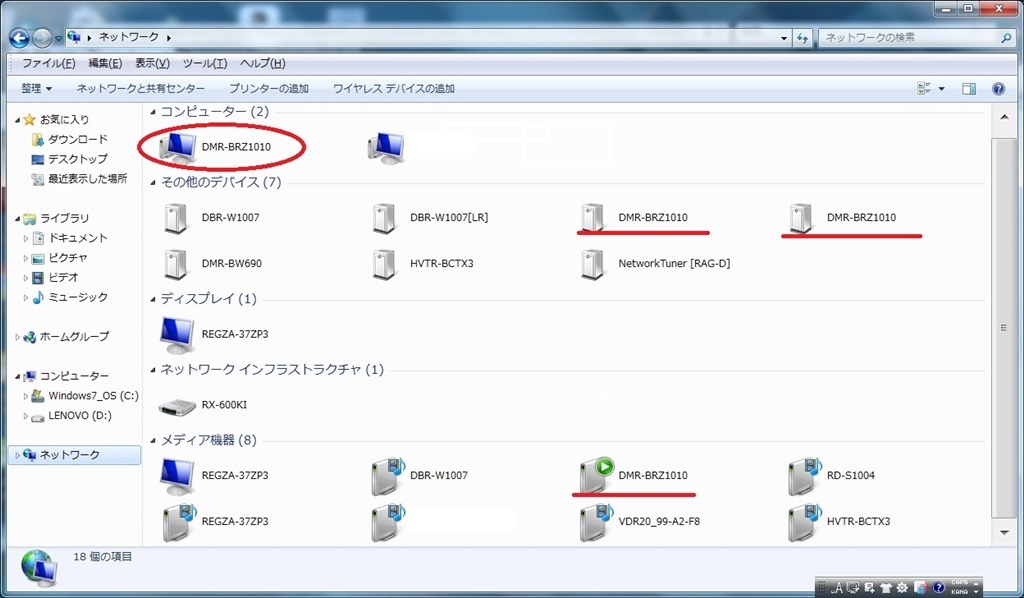Open DMR-BRZ1010 computer icon
The image size is (1024, 598).
pyautogui.click(x=179, y=146)
